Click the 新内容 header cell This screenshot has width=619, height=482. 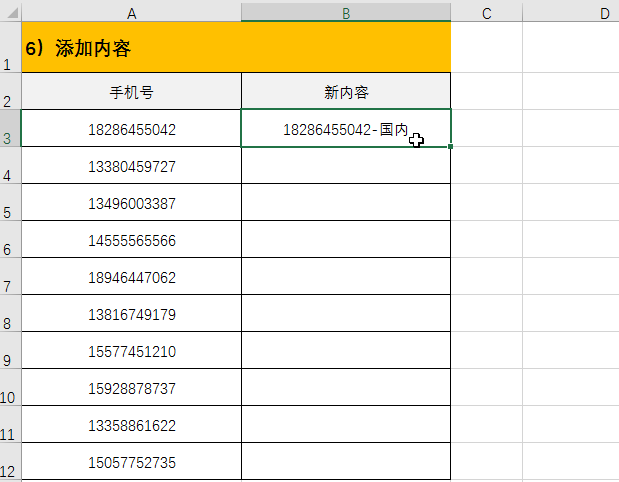coord(346,91)
